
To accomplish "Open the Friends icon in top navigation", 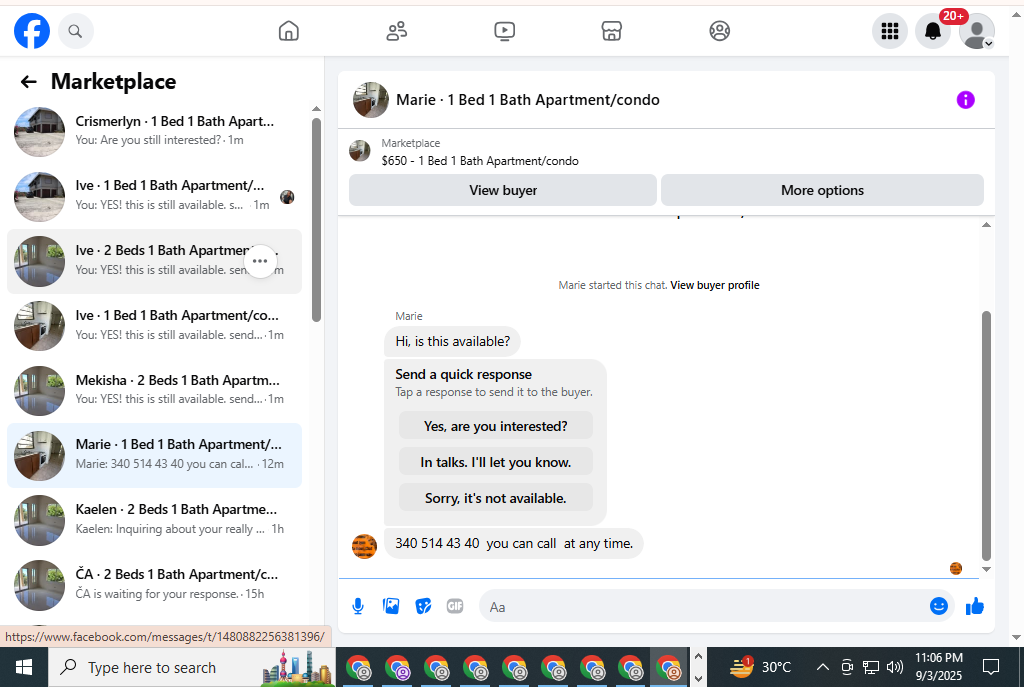I will coord(396,31).
